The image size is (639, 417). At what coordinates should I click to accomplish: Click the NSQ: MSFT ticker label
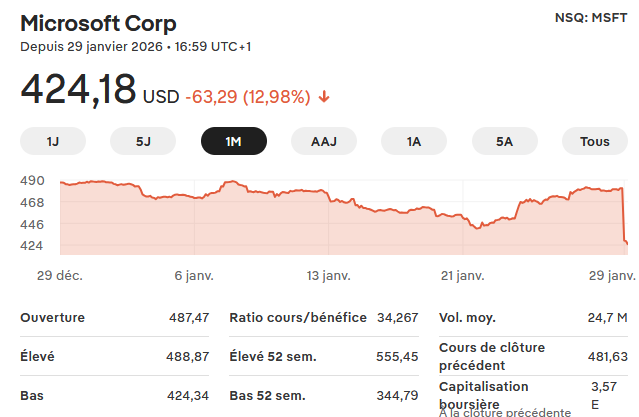point(589,18)
